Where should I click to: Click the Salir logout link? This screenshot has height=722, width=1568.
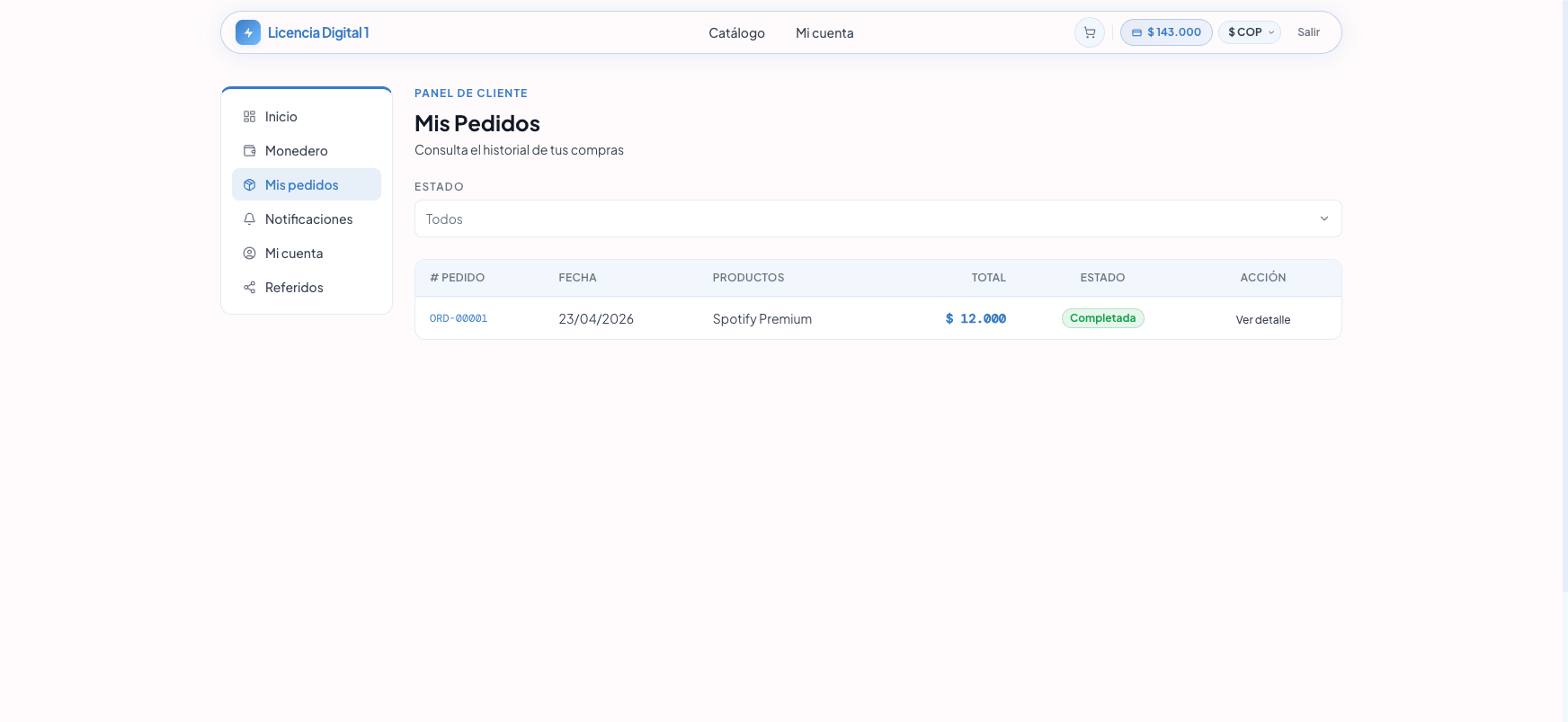click(x=1308, y=32)
